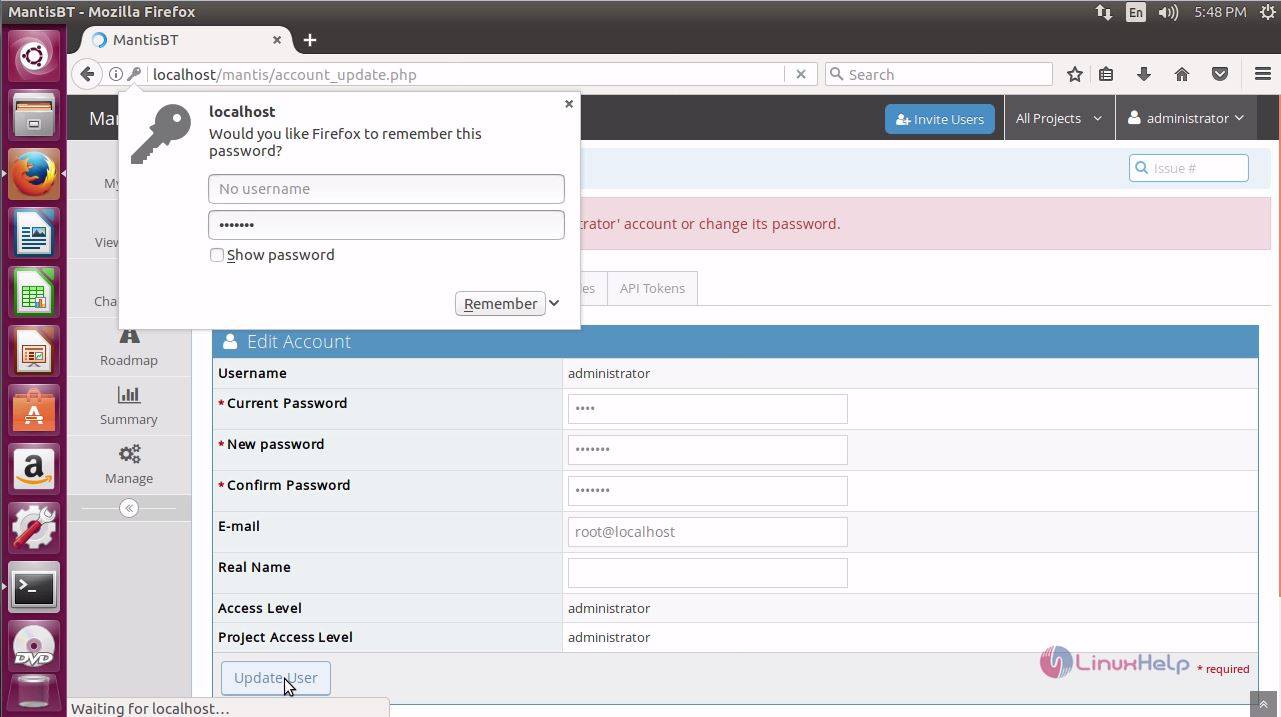The image size is (1281, 717).
Task: Open the Roadmap sidebar item
Action: point(129,347)
